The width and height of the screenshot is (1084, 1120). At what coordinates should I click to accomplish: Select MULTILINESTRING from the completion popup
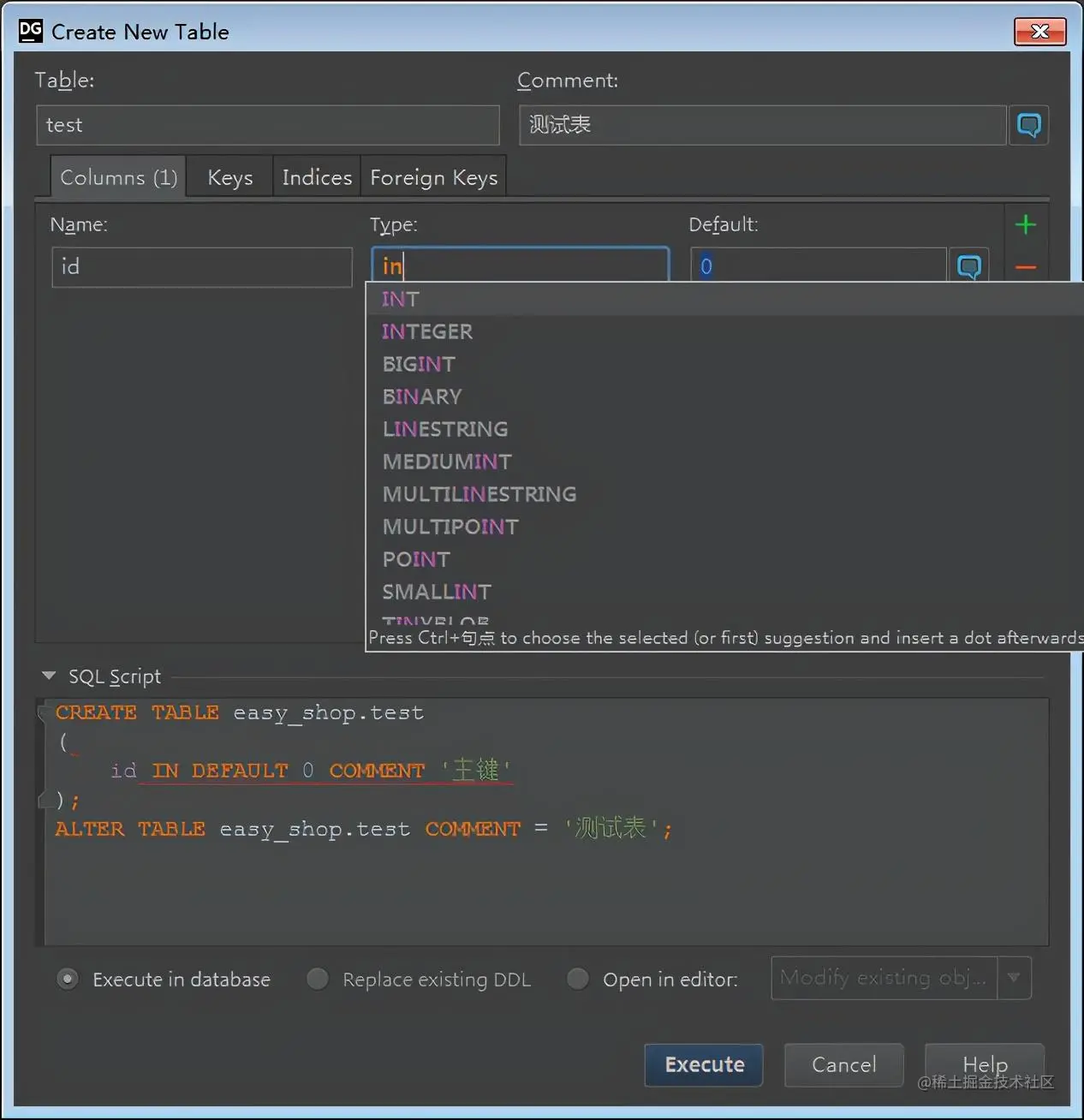(724, 494)
